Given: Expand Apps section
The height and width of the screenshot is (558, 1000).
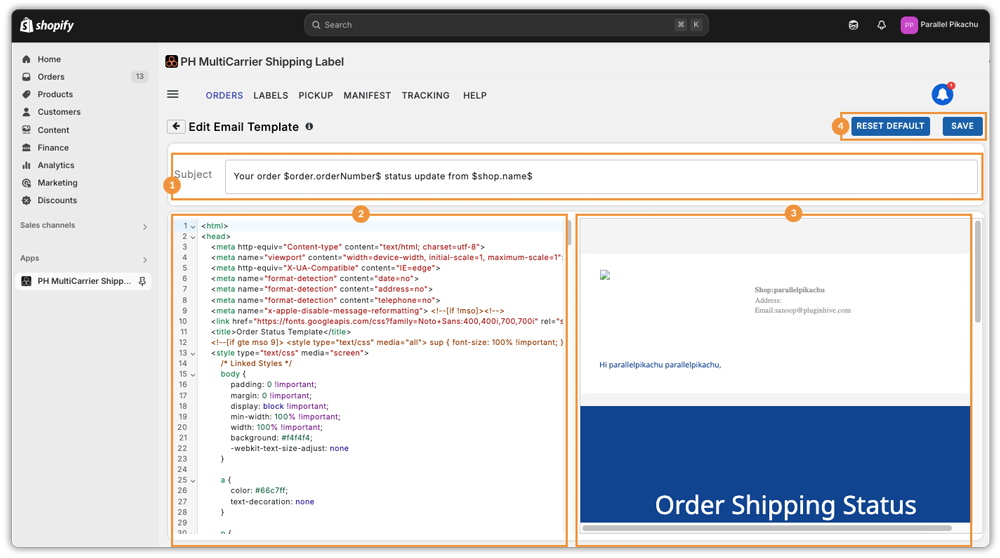Looking at the screenshot, I should [145, 260].
